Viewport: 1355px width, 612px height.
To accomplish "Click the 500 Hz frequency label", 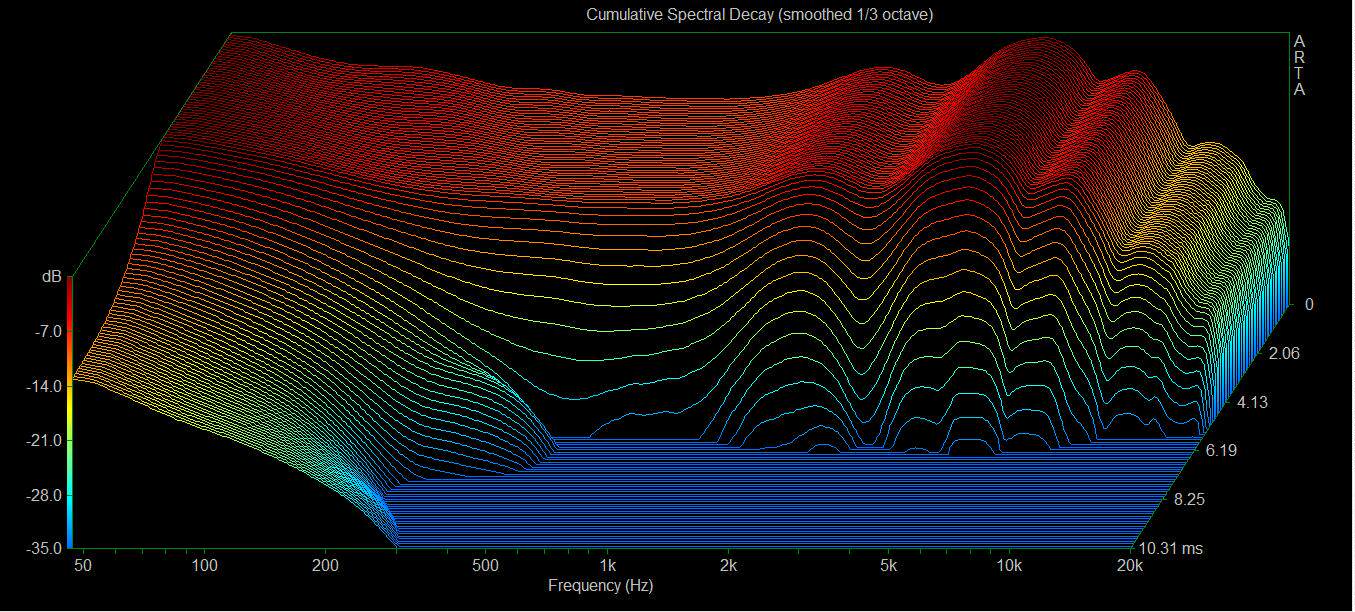I will [485, 566].
